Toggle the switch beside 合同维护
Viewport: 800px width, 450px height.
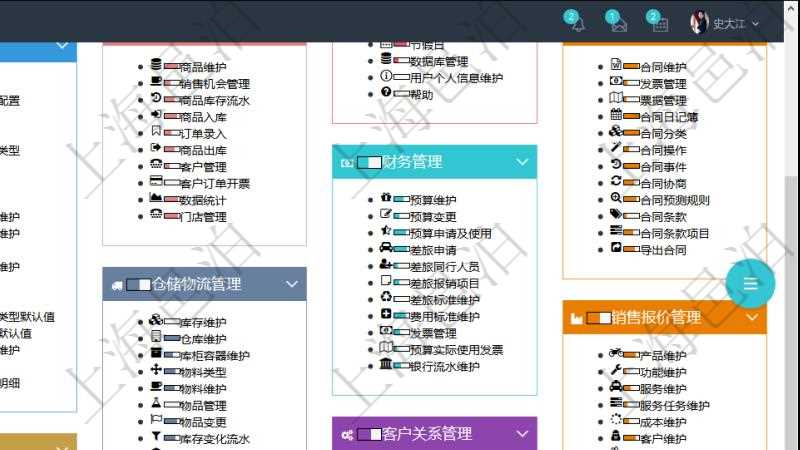(x=632, y=67)
